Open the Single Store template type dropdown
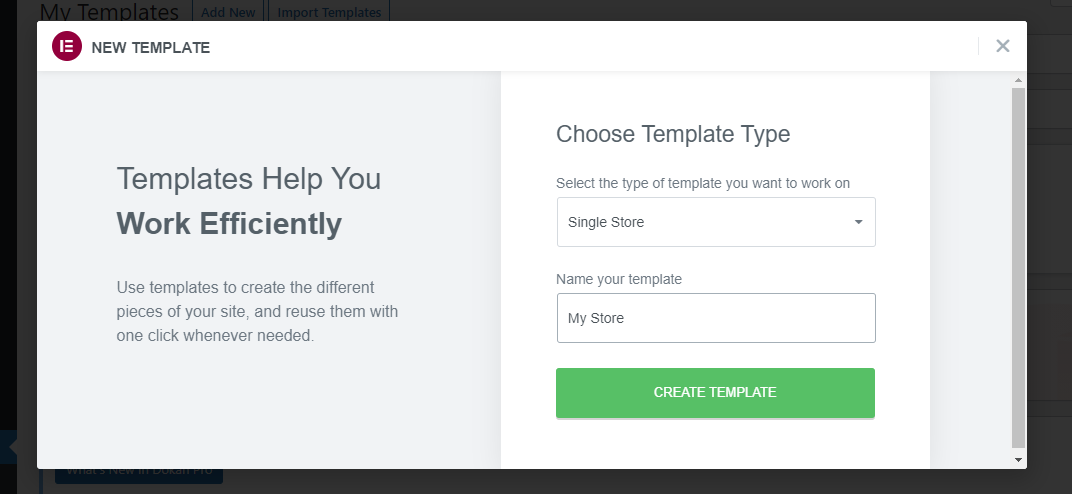The image size is (1072, 494). (x=716, y=222)
